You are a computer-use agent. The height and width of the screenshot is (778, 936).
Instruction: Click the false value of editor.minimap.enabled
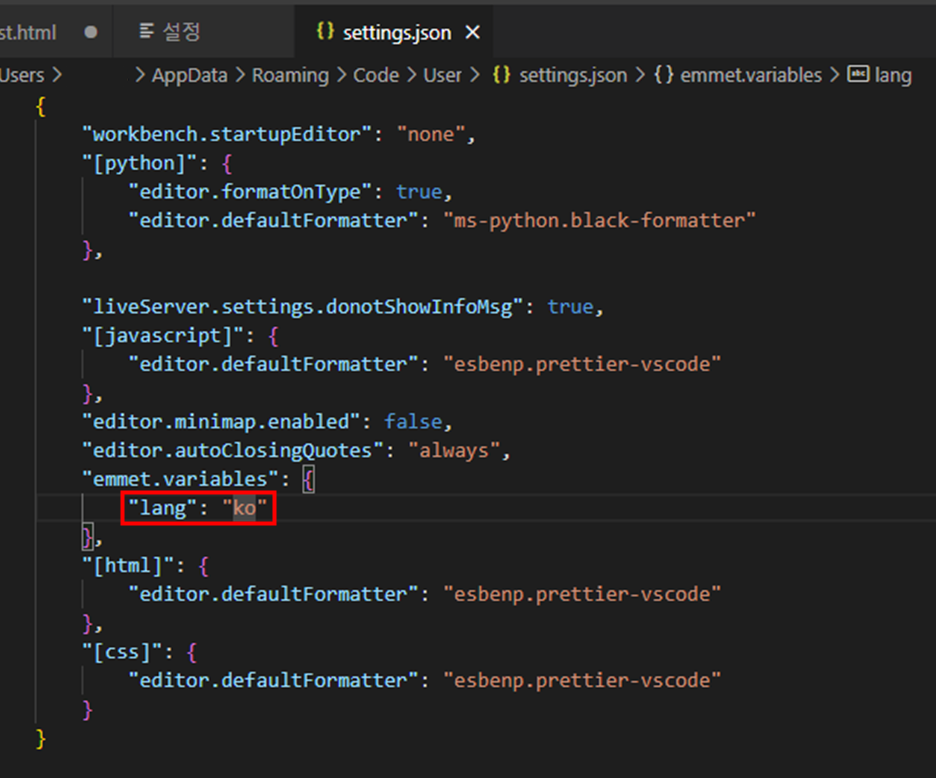pos(414,421)
